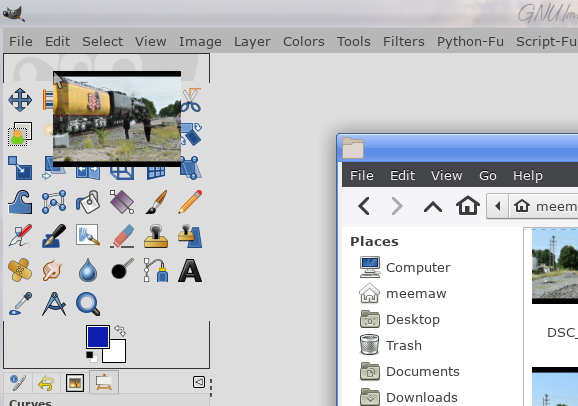This screenshot has height=406, width=578.
Task: Switch to the Images tab
Action: point(75,383)
